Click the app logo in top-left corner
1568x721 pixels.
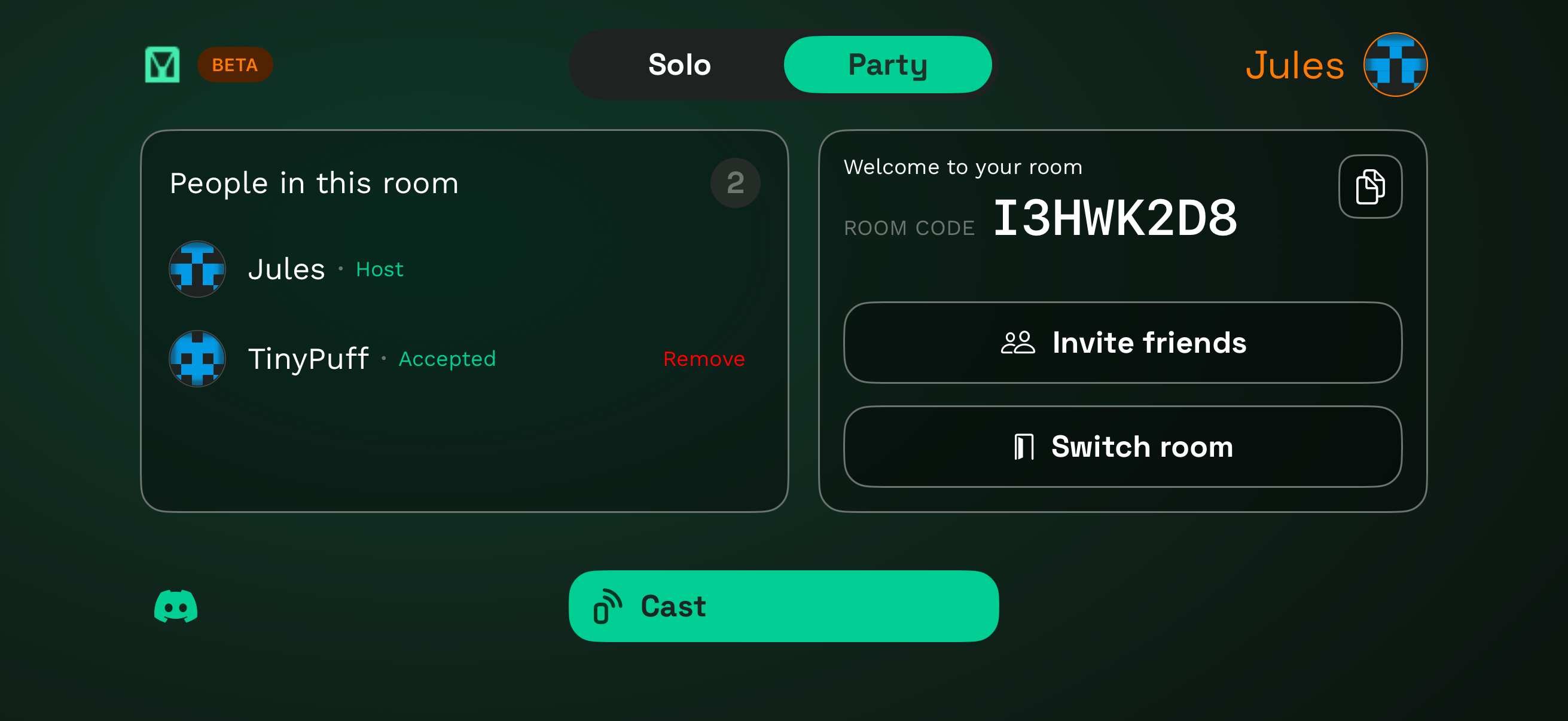[162, 64]
